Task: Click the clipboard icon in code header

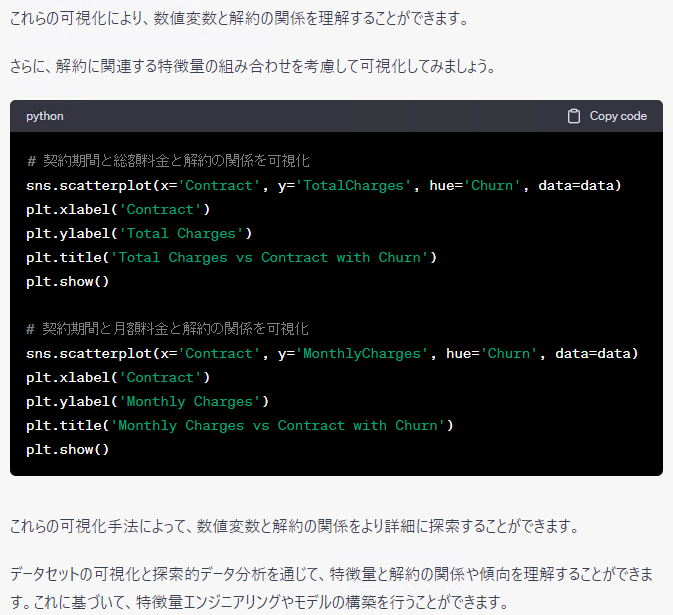Action: (x=574, y=116)
